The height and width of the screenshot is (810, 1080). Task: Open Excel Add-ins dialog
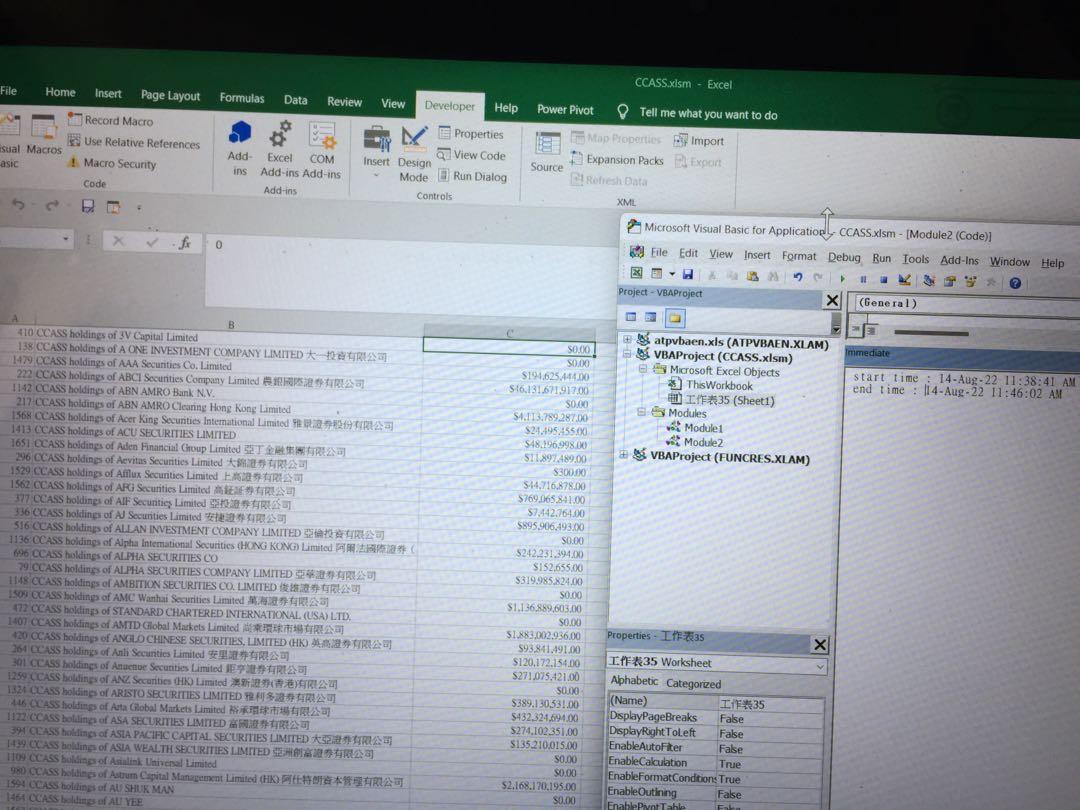click(280, 149)
